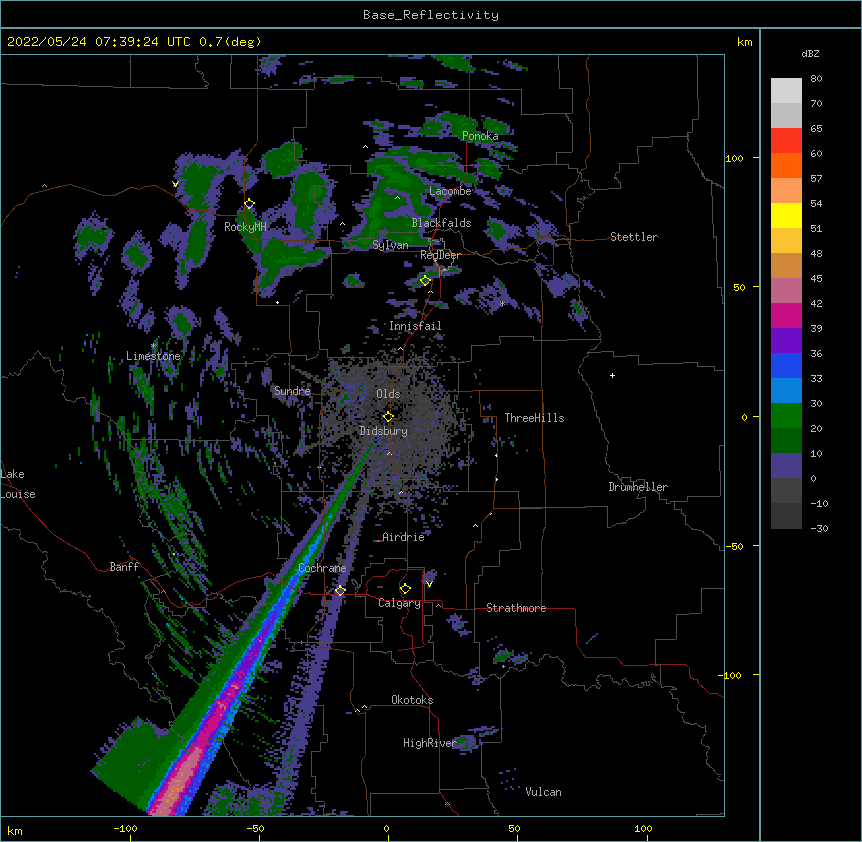
Task: Click the HighRiver label
Action: (x=430, y=743)
